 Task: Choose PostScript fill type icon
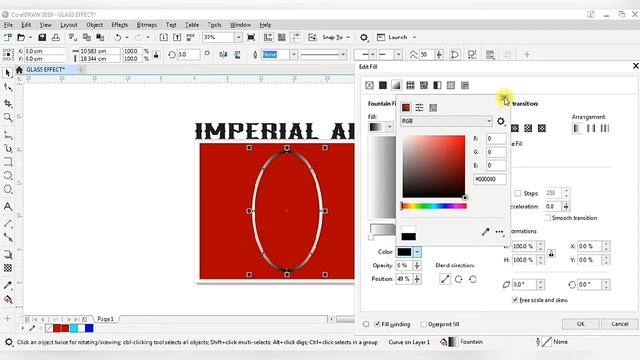[x=465, y=85]
